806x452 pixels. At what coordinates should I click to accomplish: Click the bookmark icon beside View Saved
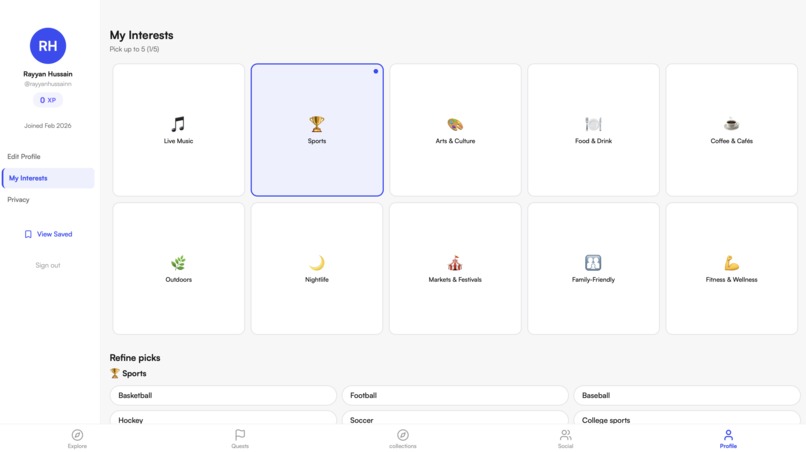28,234
